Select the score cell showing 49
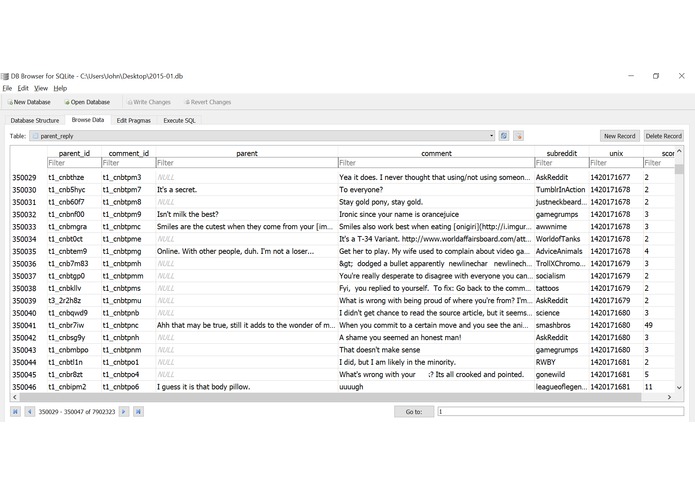Viewport: 695px width, 494px height. pyautogui.click(x=659, y=325)
